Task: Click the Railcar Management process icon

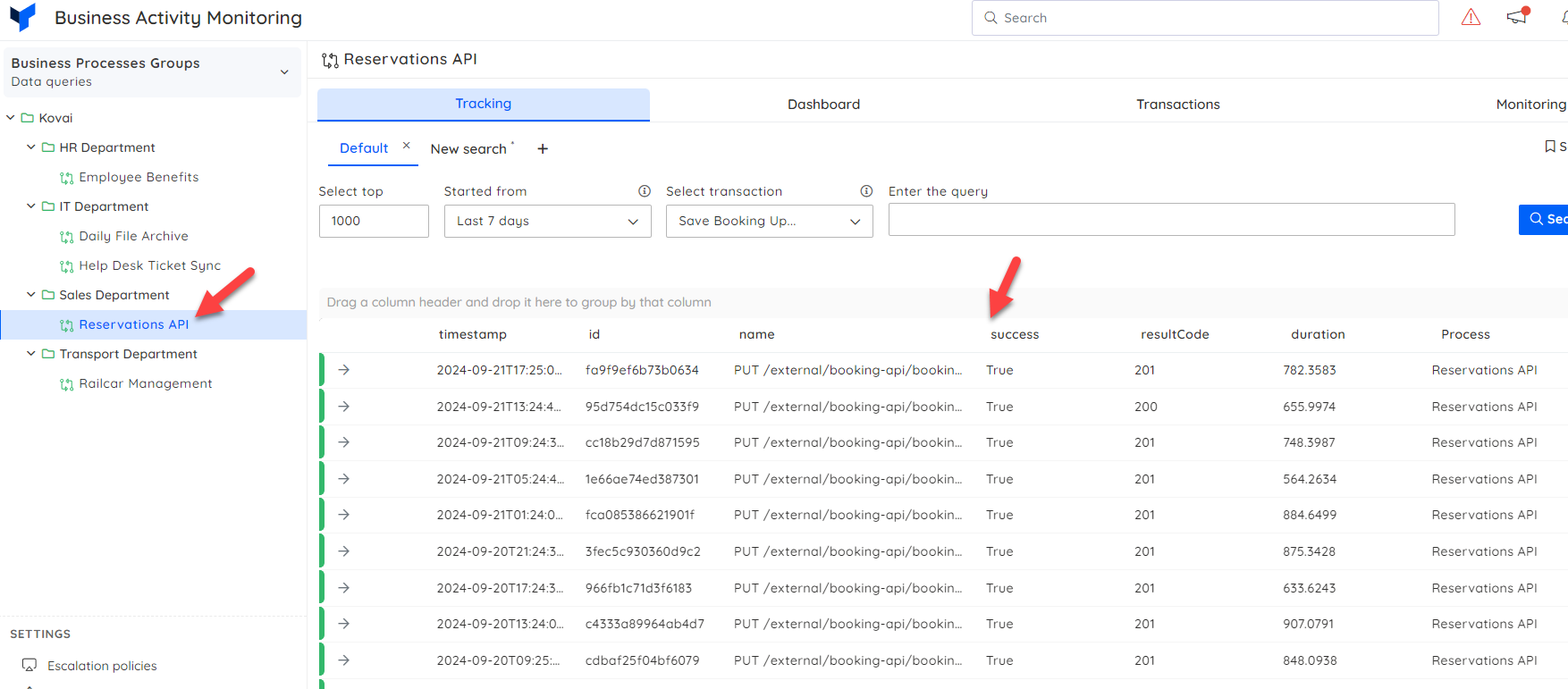Action: (67, 384)
